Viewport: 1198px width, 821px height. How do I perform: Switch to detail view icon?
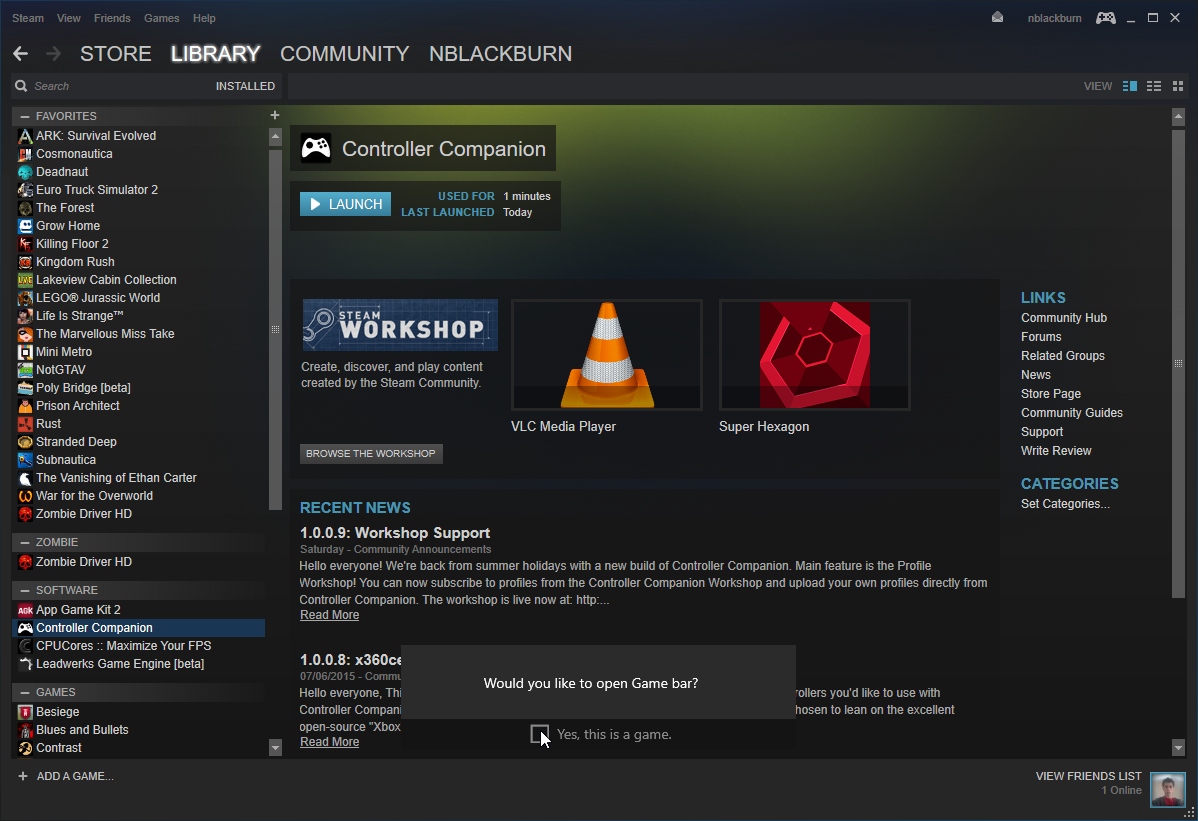click(x=1130, y=86)
